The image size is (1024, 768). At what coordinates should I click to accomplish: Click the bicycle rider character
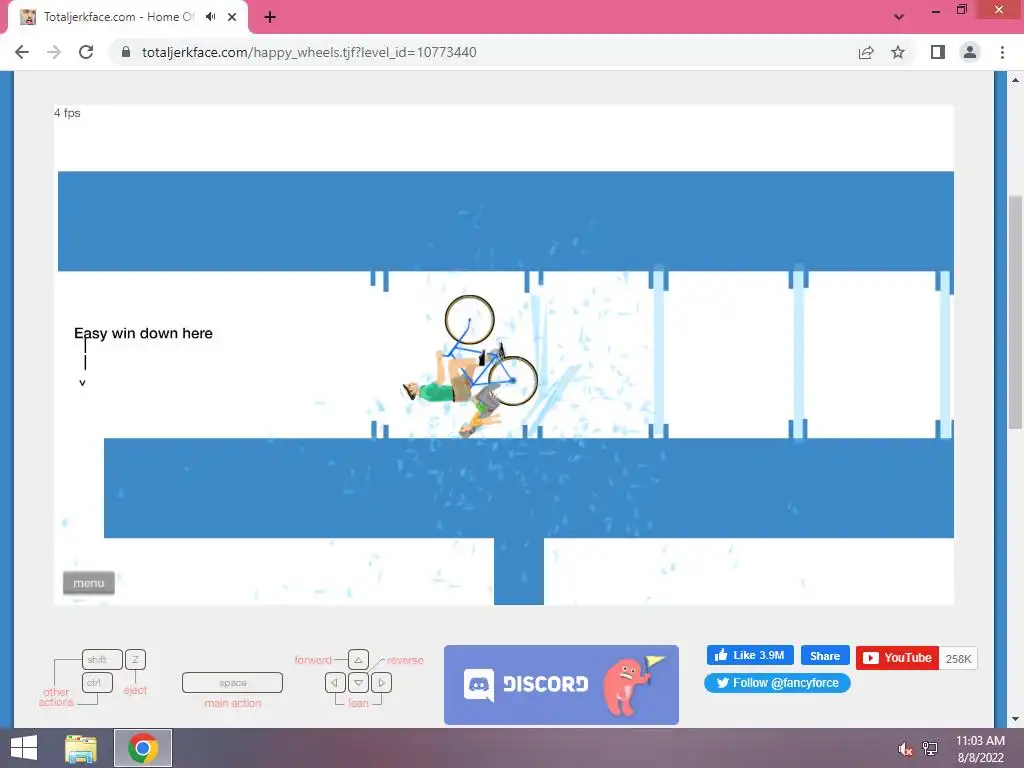(x=470, y=366)
